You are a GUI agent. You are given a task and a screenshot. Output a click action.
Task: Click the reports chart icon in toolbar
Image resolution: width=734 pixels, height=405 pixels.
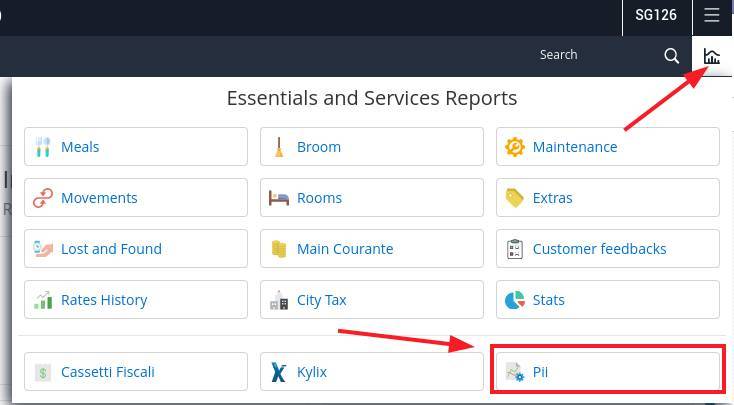coord(711,56)
